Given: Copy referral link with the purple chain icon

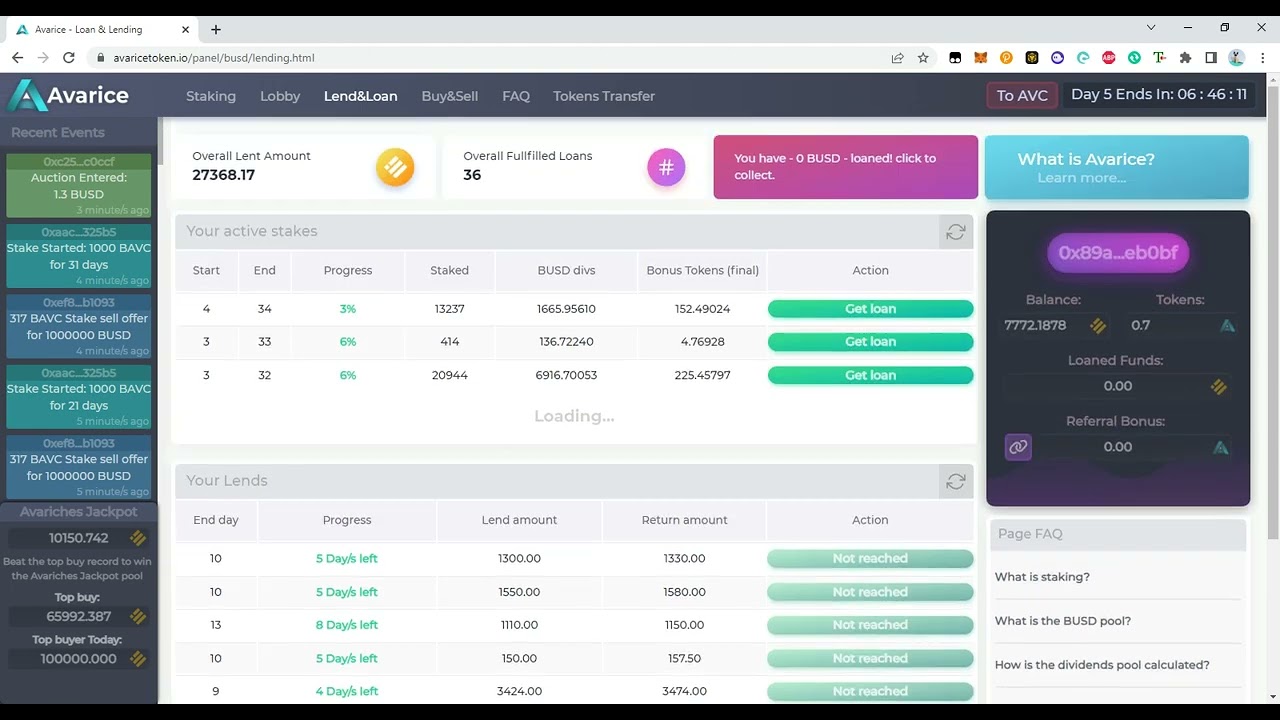Looking at the screenshot, I should click(x=1018, y=447).
